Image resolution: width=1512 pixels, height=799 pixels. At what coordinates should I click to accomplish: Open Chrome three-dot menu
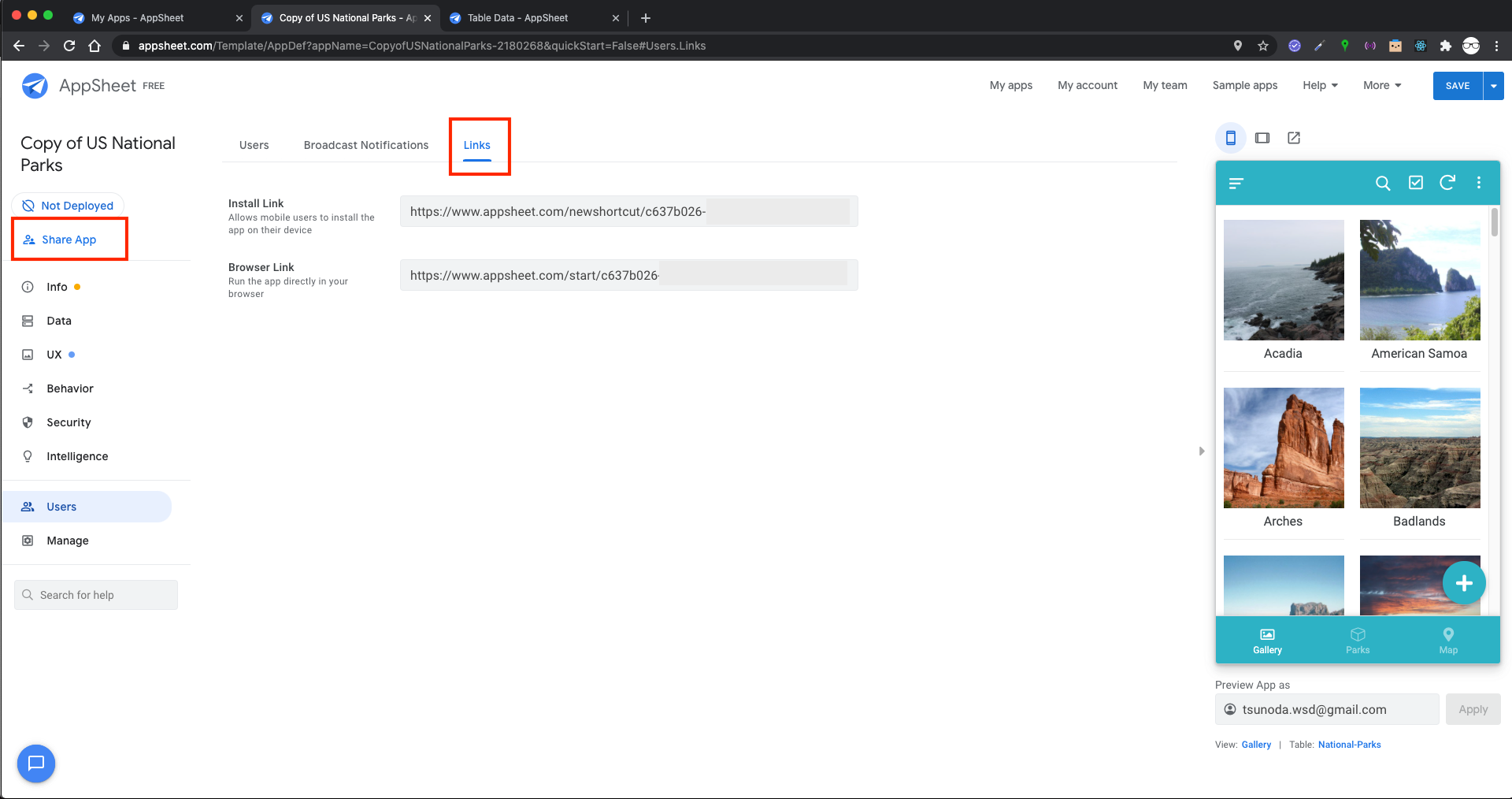tap(1496, 46)
